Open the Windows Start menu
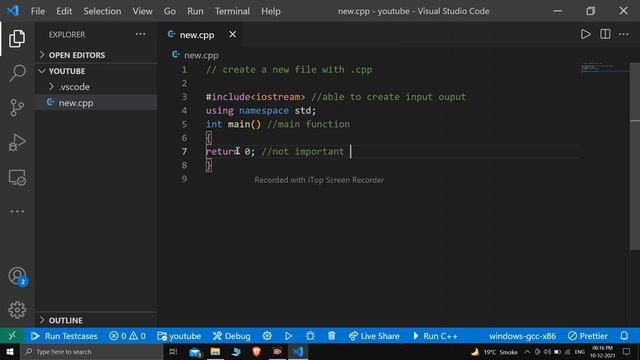The width and height of the screenshot is (640, 360). point(10,352)
